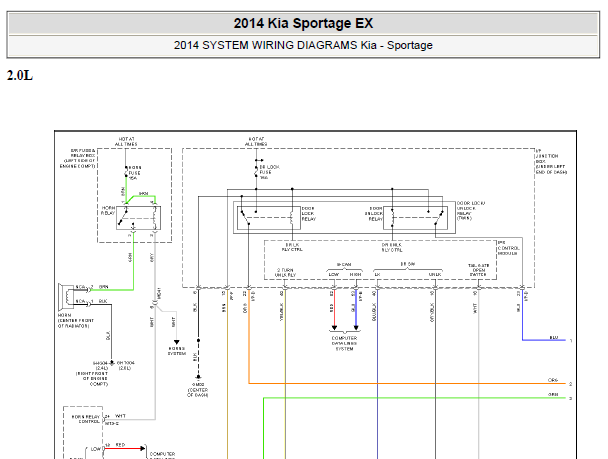Screen dimensions: 608x459
Task: Select the TAIL GATE OPEN SWITCH label
Action: [478, 270]
